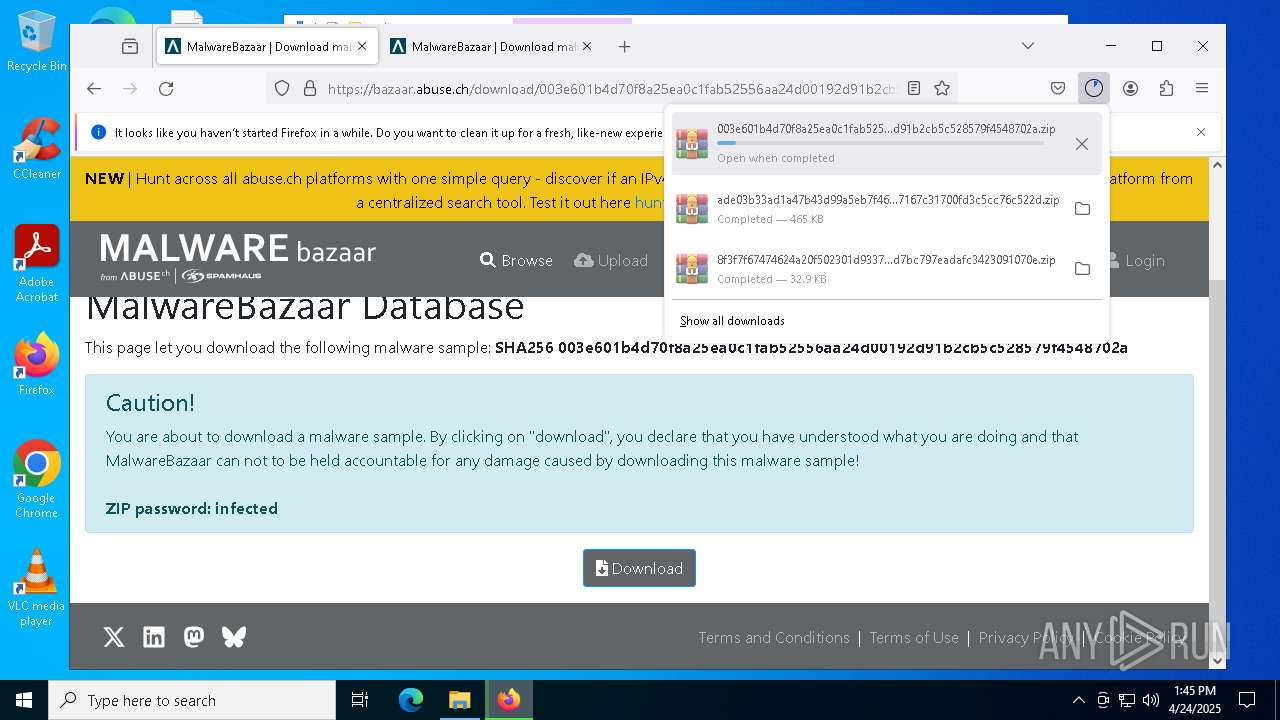Click the Download malware sample button
This screenshot has height=720, width=1280.
[639, 568]
